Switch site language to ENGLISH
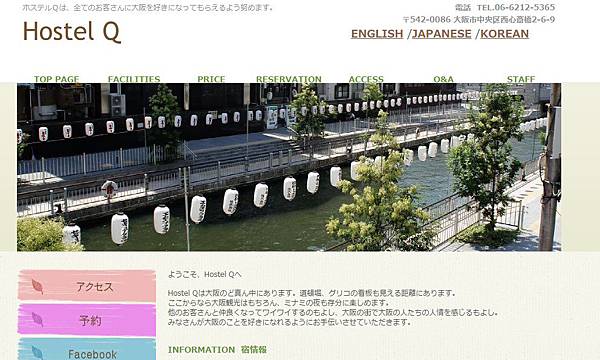 point(377,34)
